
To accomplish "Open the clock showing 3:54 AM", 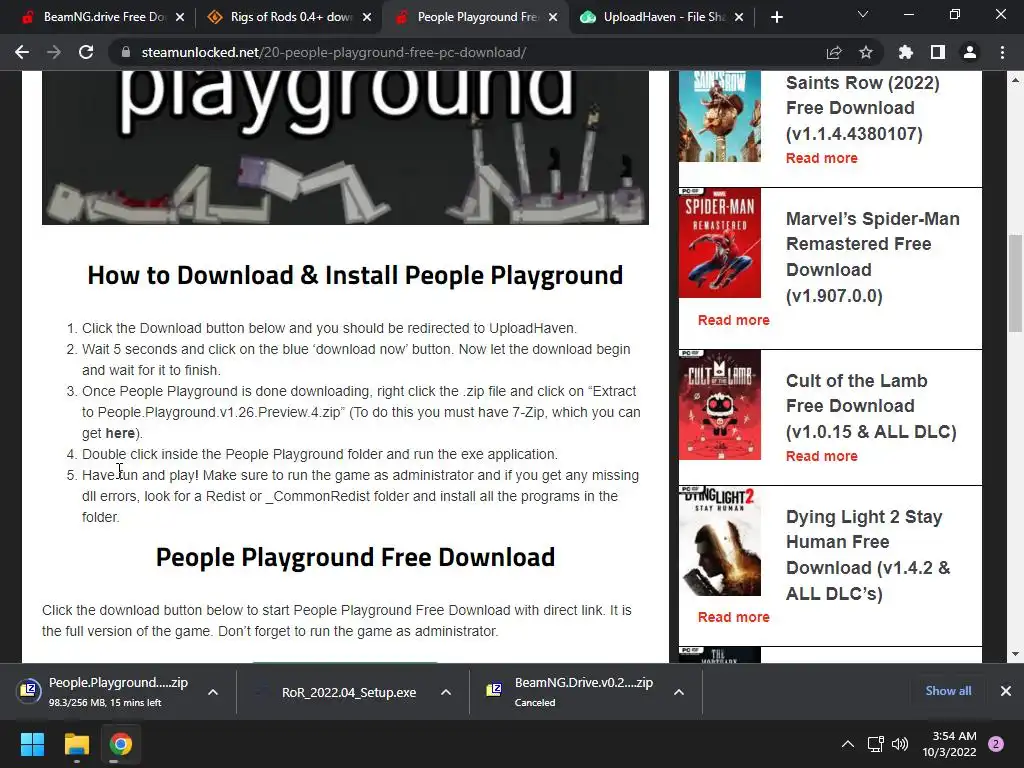I will pyautogui.click(x=949, y=744).
